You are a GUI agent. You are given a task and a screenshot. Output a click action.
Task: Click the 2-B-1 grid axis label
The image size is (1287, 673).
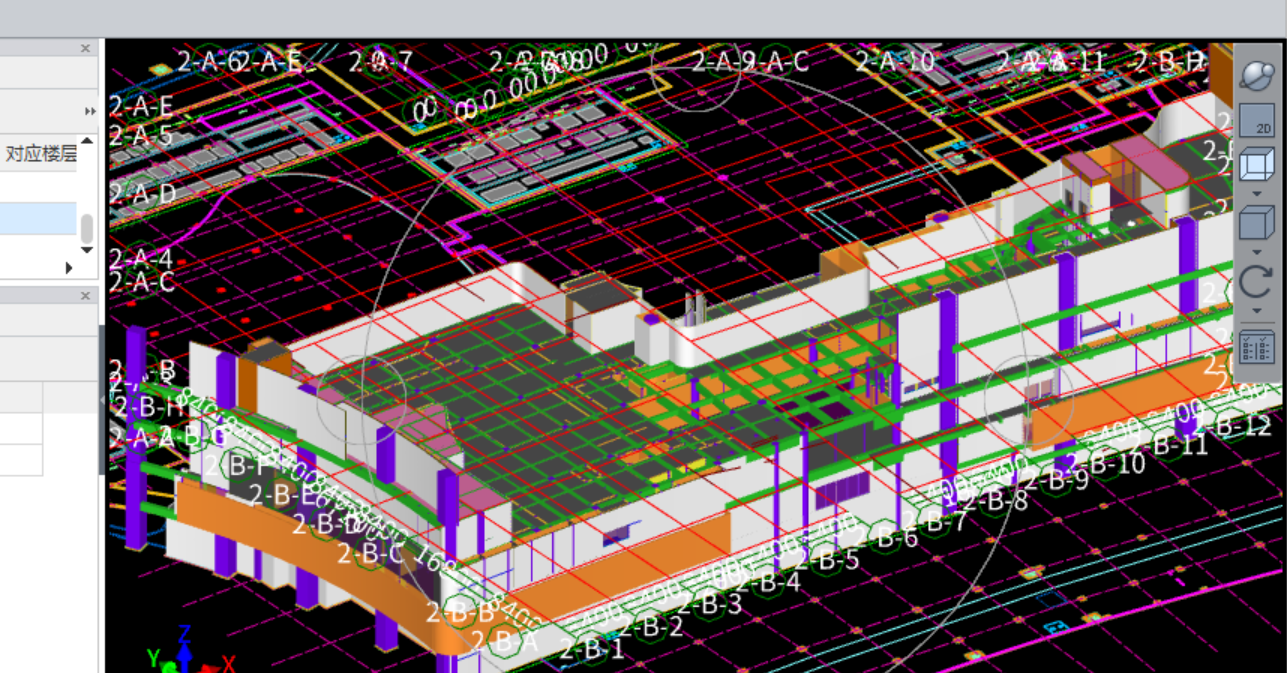(x=592, y=649)
